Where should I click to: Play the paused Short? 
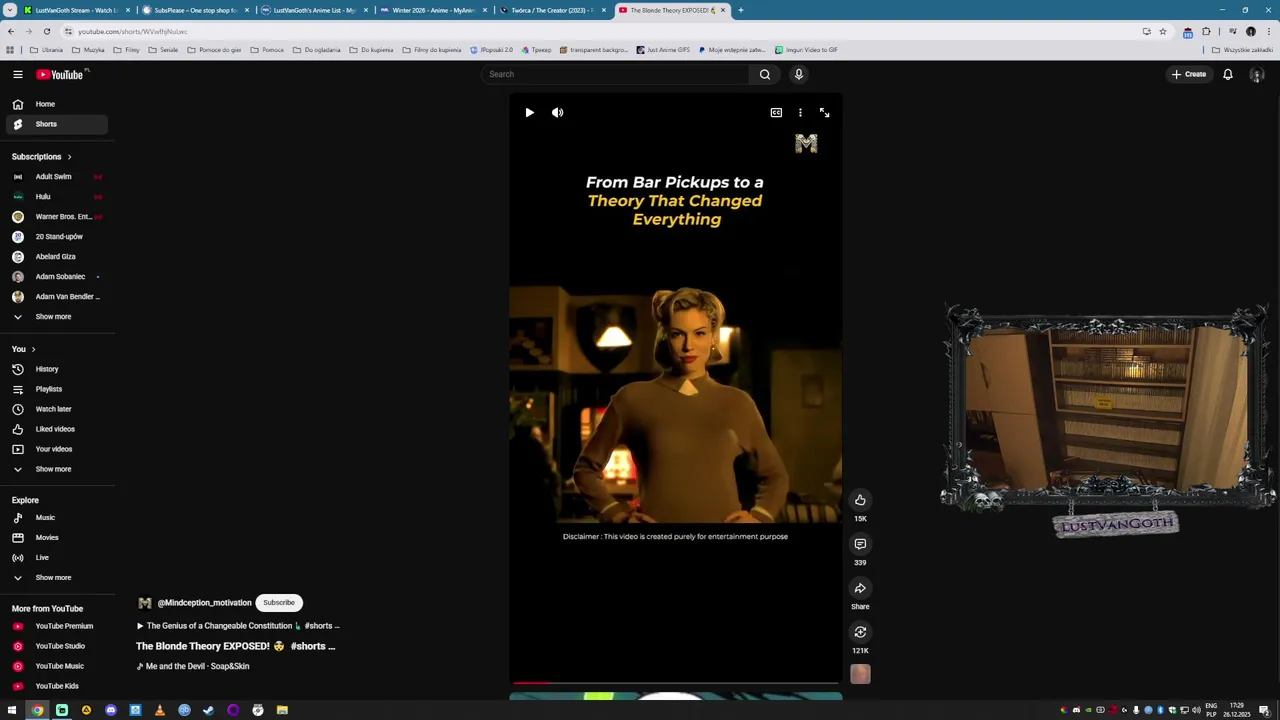[x=529, y=113]
